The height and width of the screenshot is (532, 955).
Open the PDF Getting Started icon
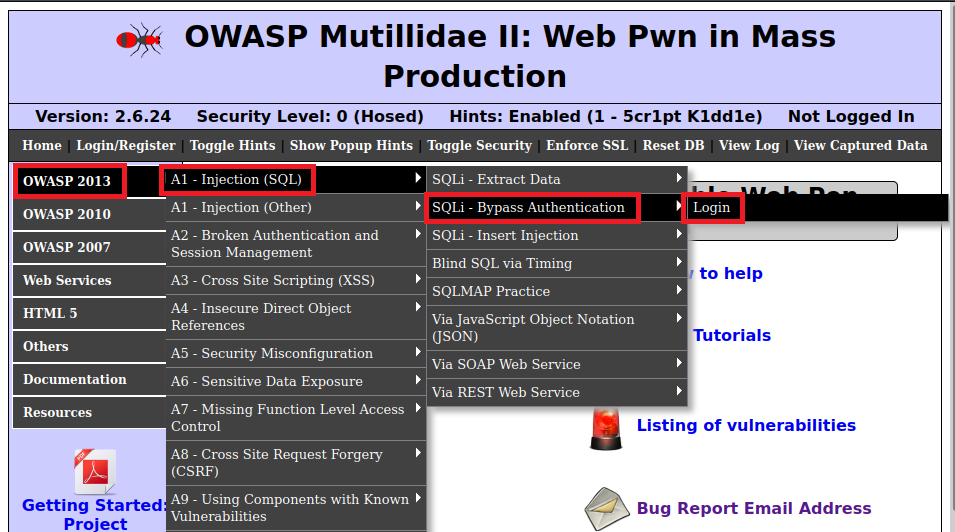pyautogui.click(x=95, y=472)
